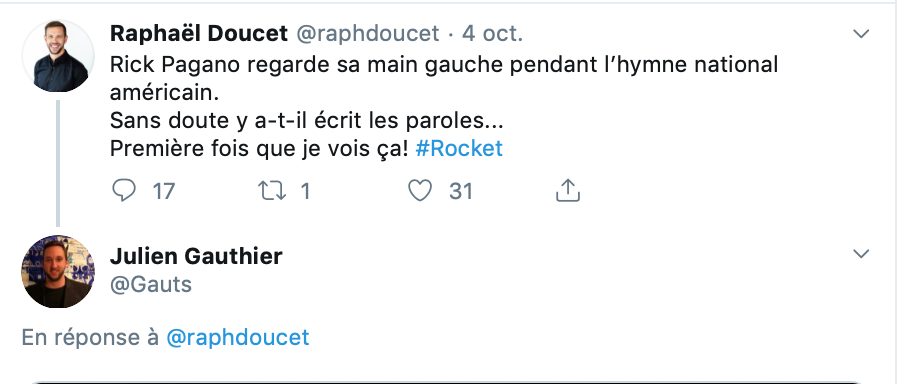
Task: Expand the chevron menu on Raphaël Doucet's tweet
Action: (x=861, y=34)
